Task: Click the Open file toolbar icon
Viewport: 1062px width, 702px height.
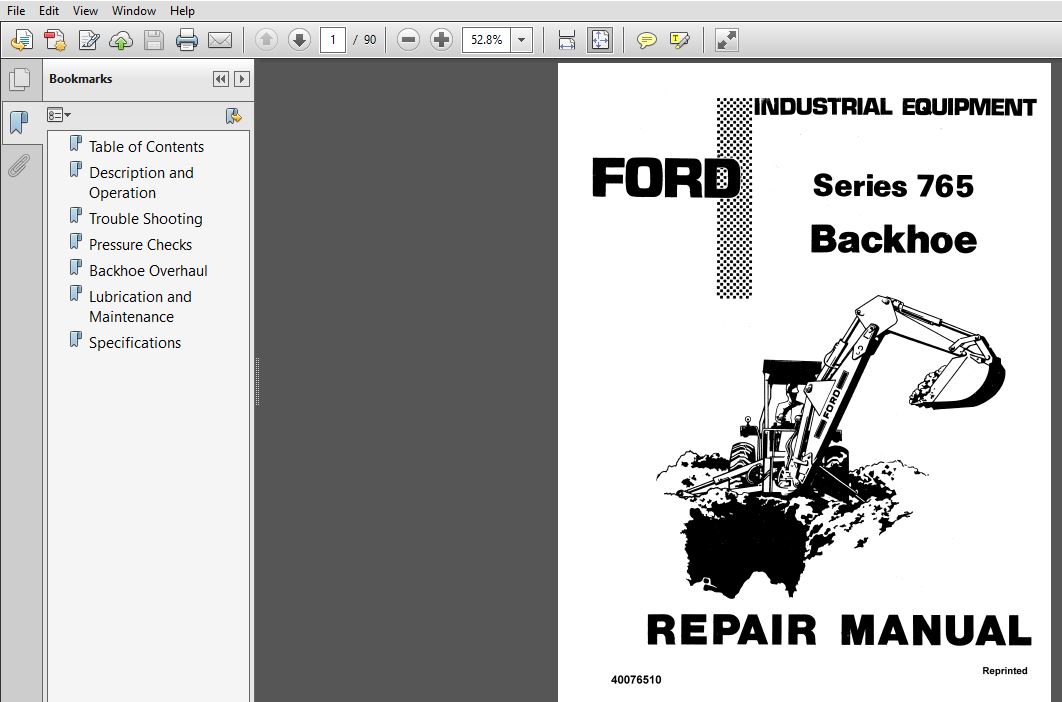Action: [x=22, y=40]
